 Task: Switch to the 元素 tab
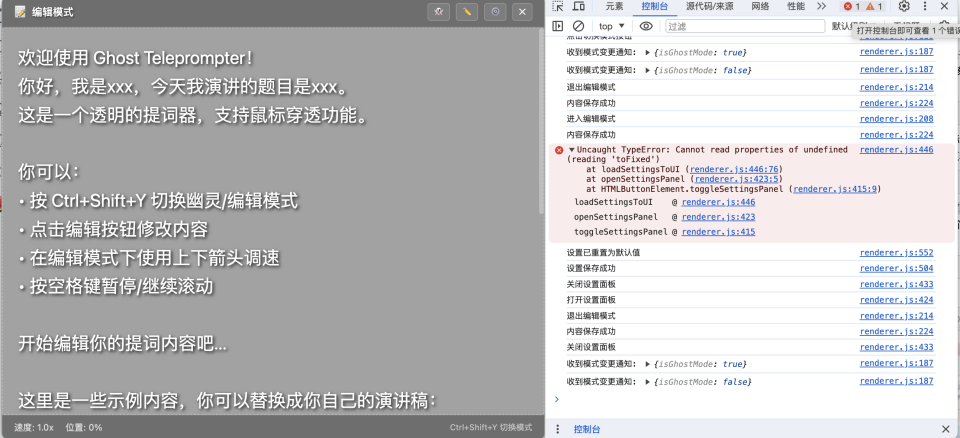click(614, 6)
